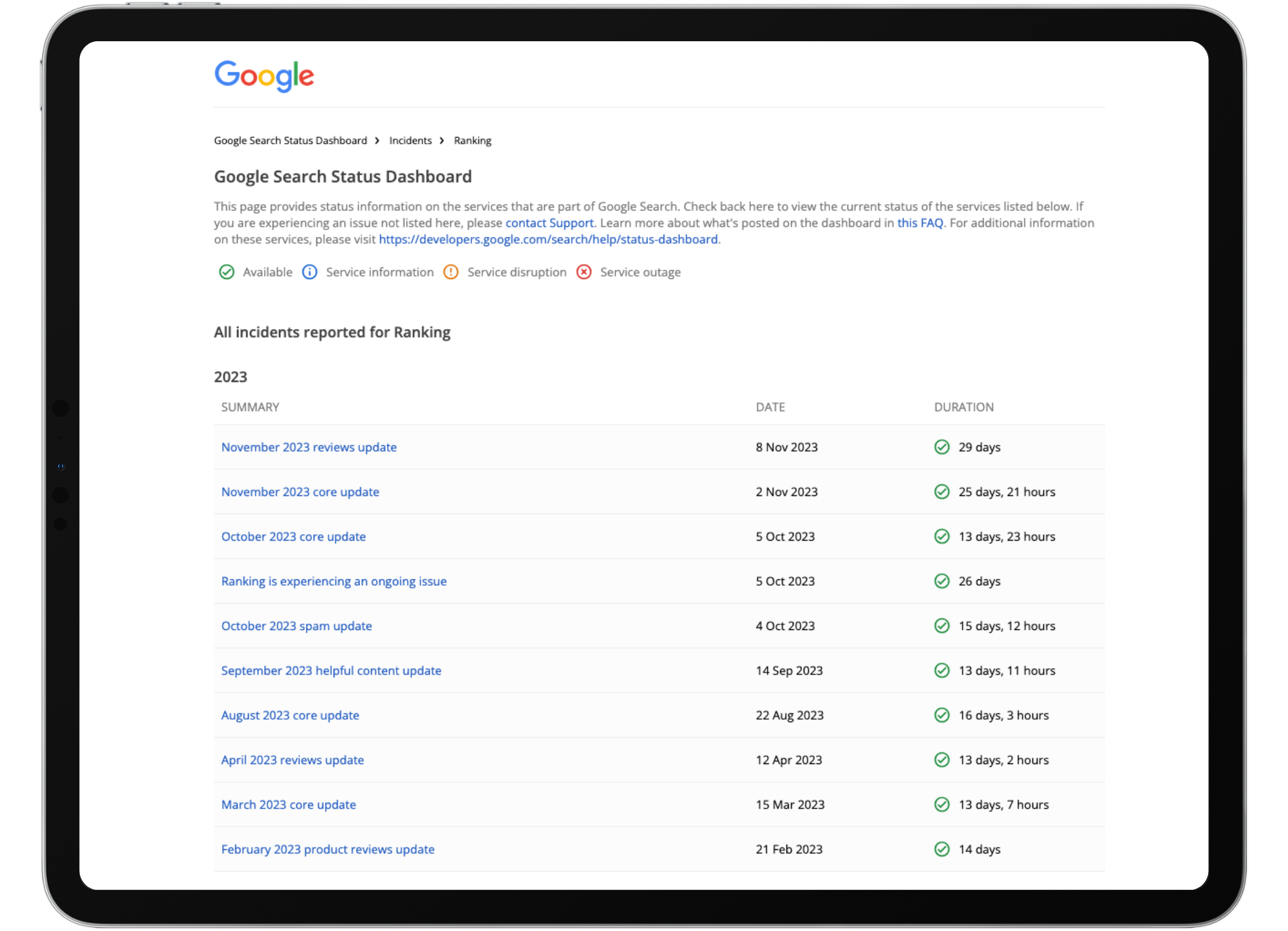Click the blue Service information icon in legend
This screenshot has width=1288, height=931.
(x=310, y=272)
